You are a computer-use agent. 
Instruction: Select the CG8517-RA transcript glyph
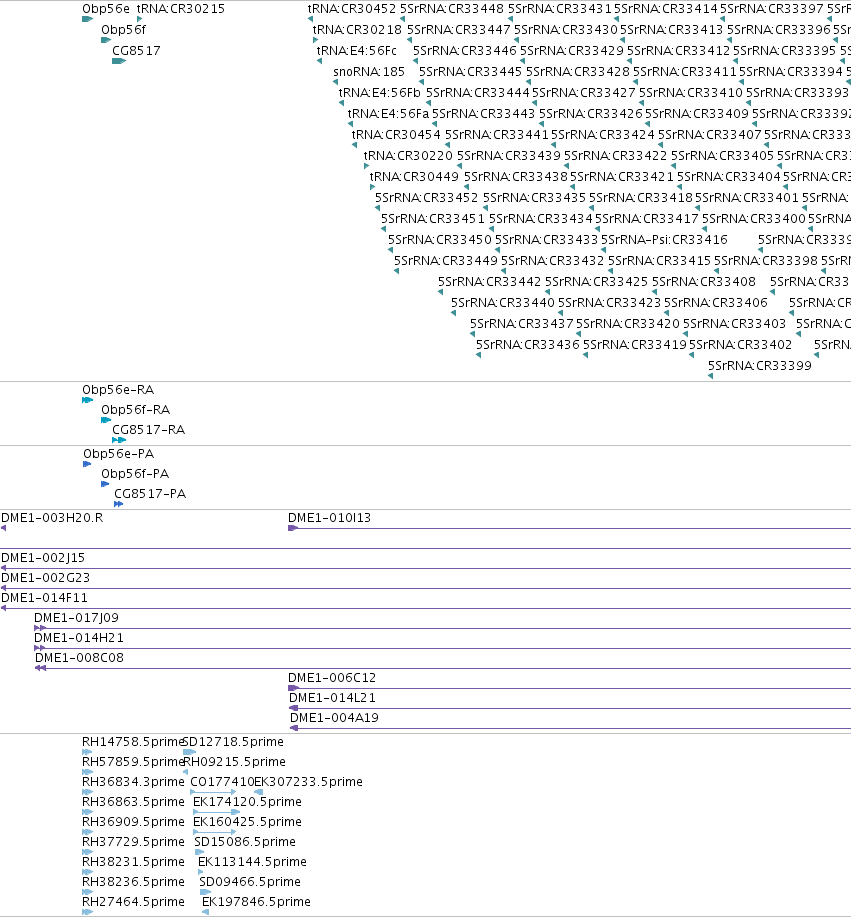(119, 440)
